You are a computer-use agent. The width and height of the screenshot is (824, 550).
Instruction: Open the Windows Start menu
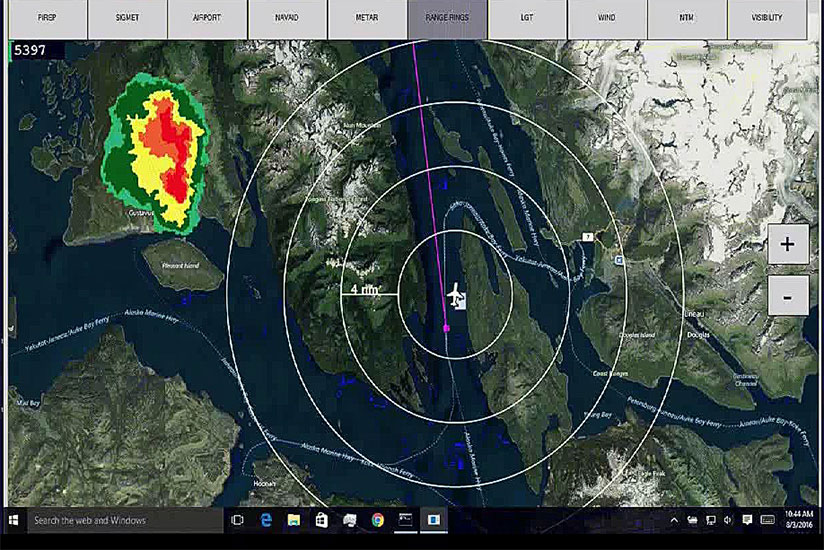point(14,520)
